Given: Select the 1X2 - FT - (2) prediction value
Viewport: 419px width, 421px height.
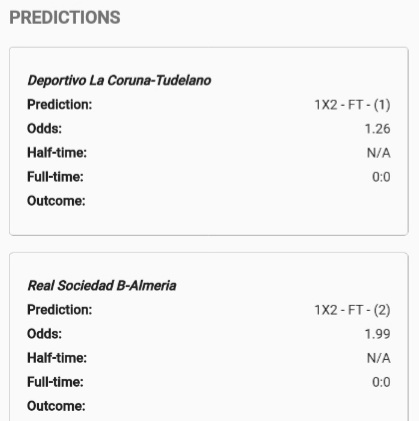Looking at the screenshot, I should 352,310.
